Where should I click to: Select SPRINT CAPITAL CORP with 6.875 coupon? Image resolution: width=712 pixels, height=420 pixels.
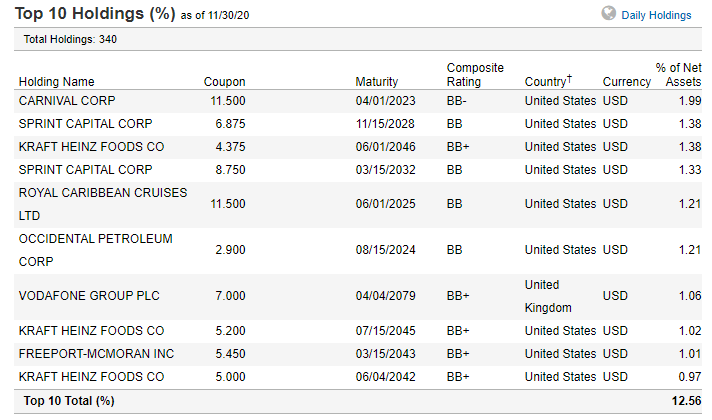point(358,124)
